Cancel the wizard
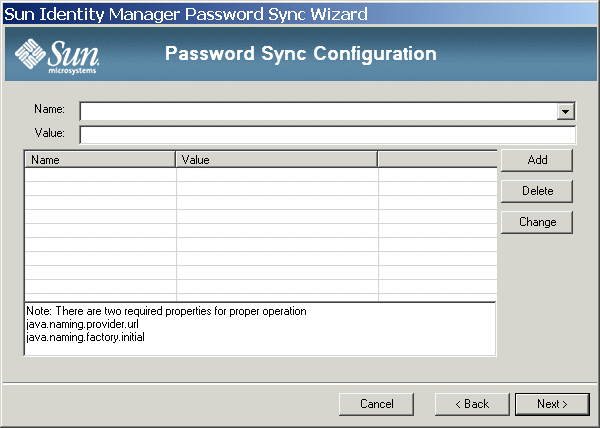600x428 pixels. [376, 404]
